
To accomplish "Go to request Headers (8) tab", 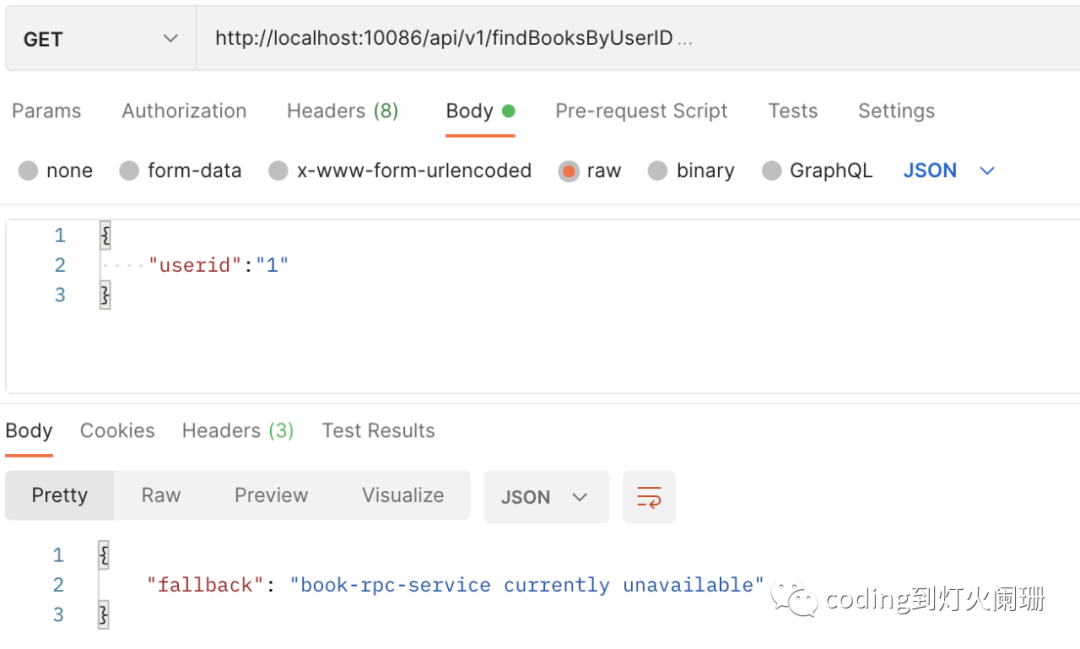I will pos(342,111).
